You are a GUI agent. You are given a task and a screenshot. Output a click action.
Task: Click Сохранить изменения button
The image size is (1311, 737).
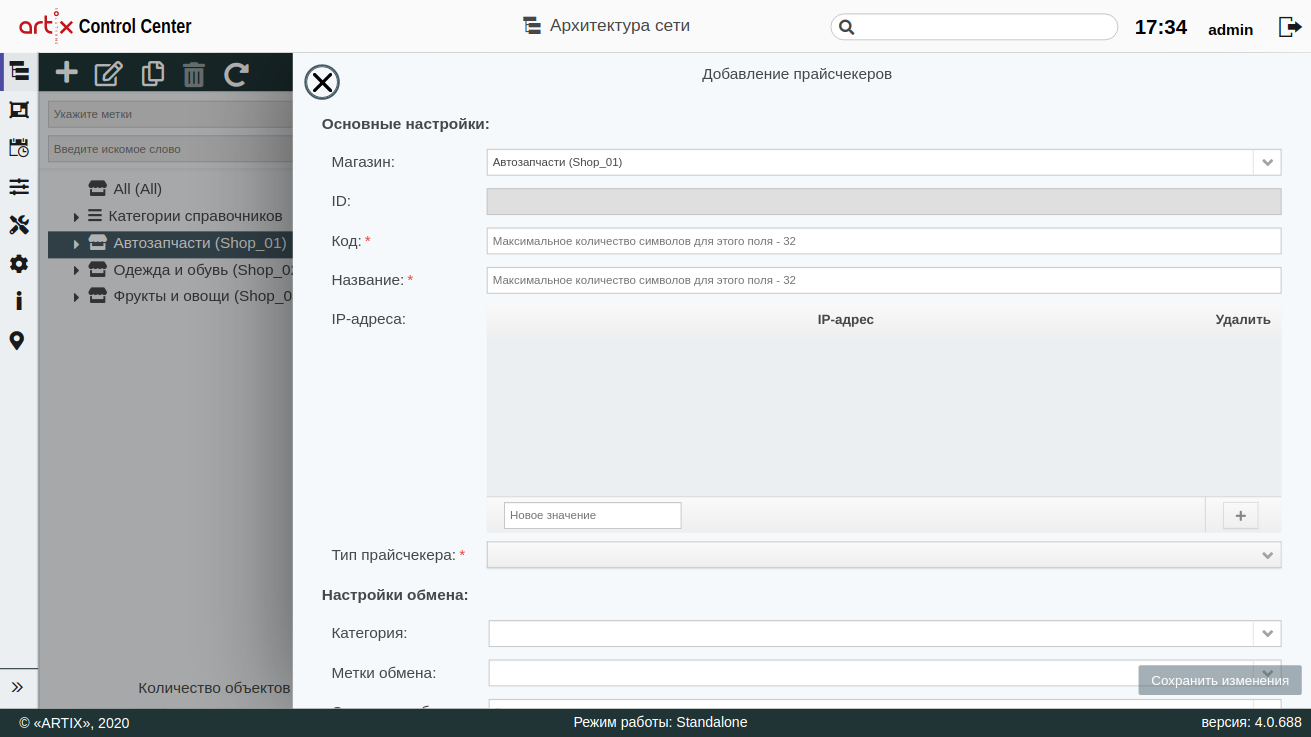tap(1220, 680)
